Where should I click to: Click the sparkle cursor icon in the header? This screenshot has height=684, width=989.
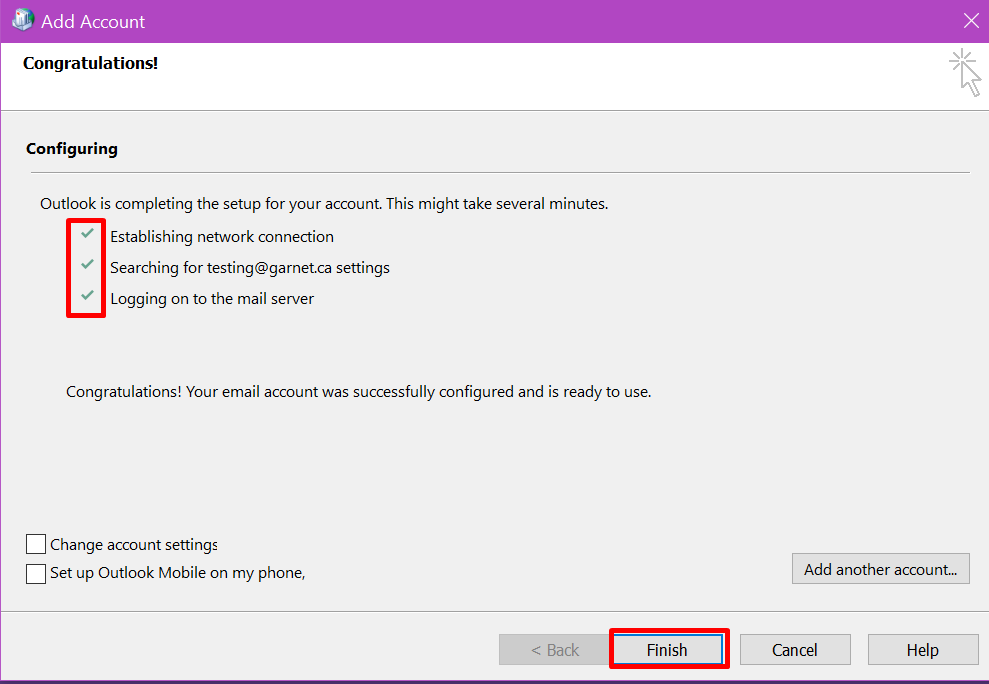[965, 73]
